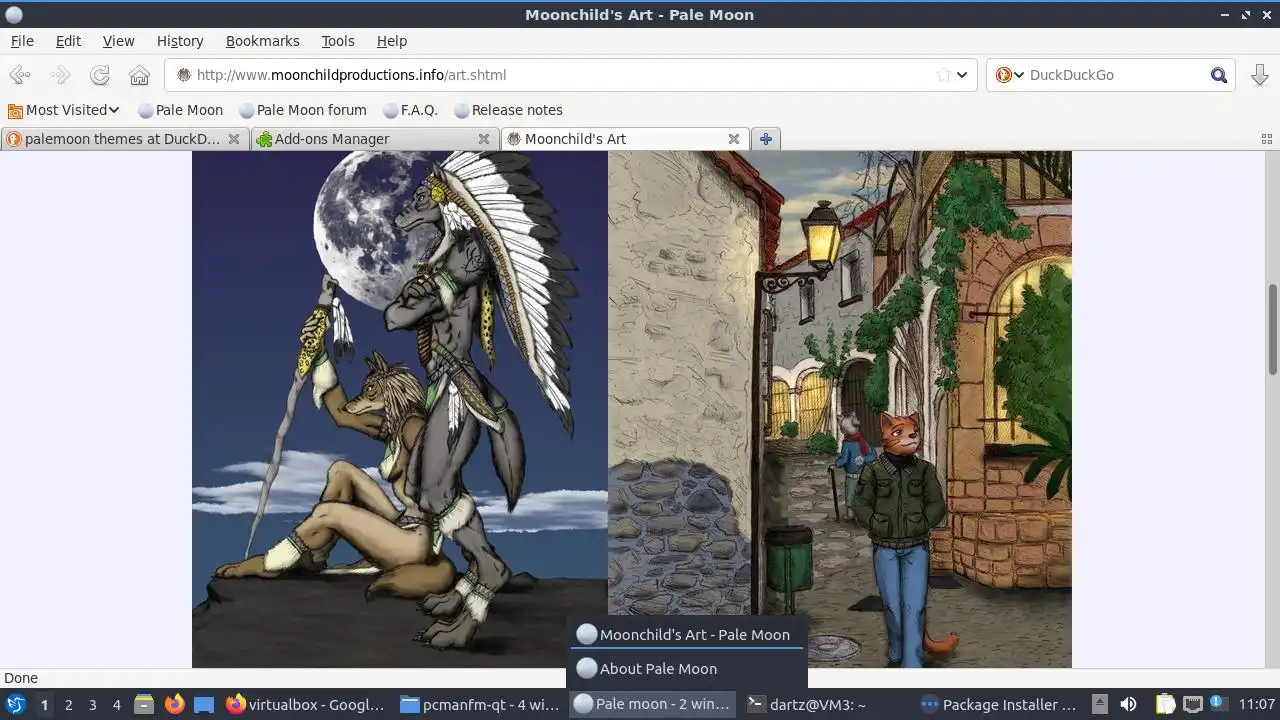Viewport: 1280px width, 720px height.
Task: Open the LXQt application menu launcher
Action: coord(16,704)
